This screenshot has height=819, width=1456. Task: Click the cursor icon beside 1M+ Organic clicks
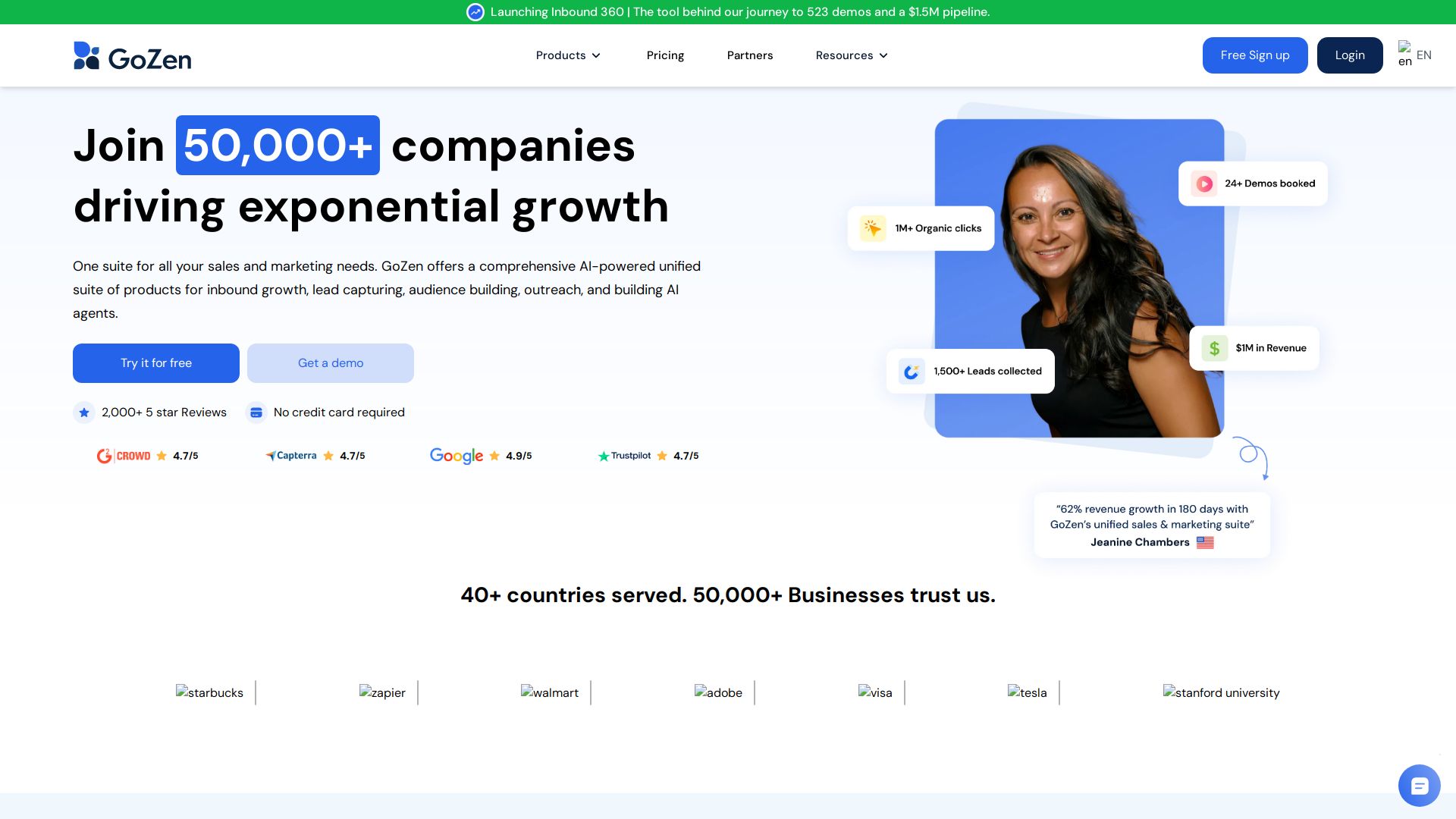[872, 228]
